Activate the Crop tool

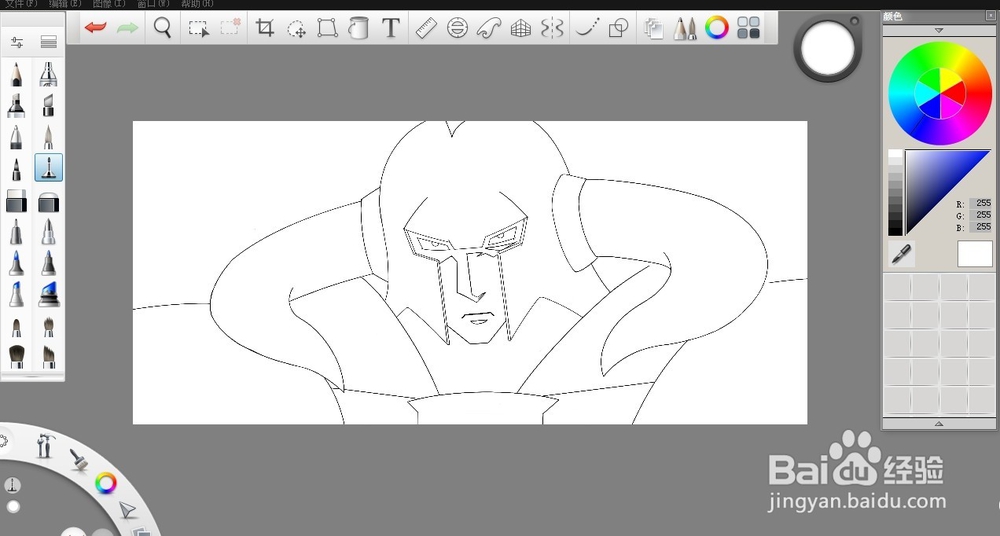click(x=265, y=27)
